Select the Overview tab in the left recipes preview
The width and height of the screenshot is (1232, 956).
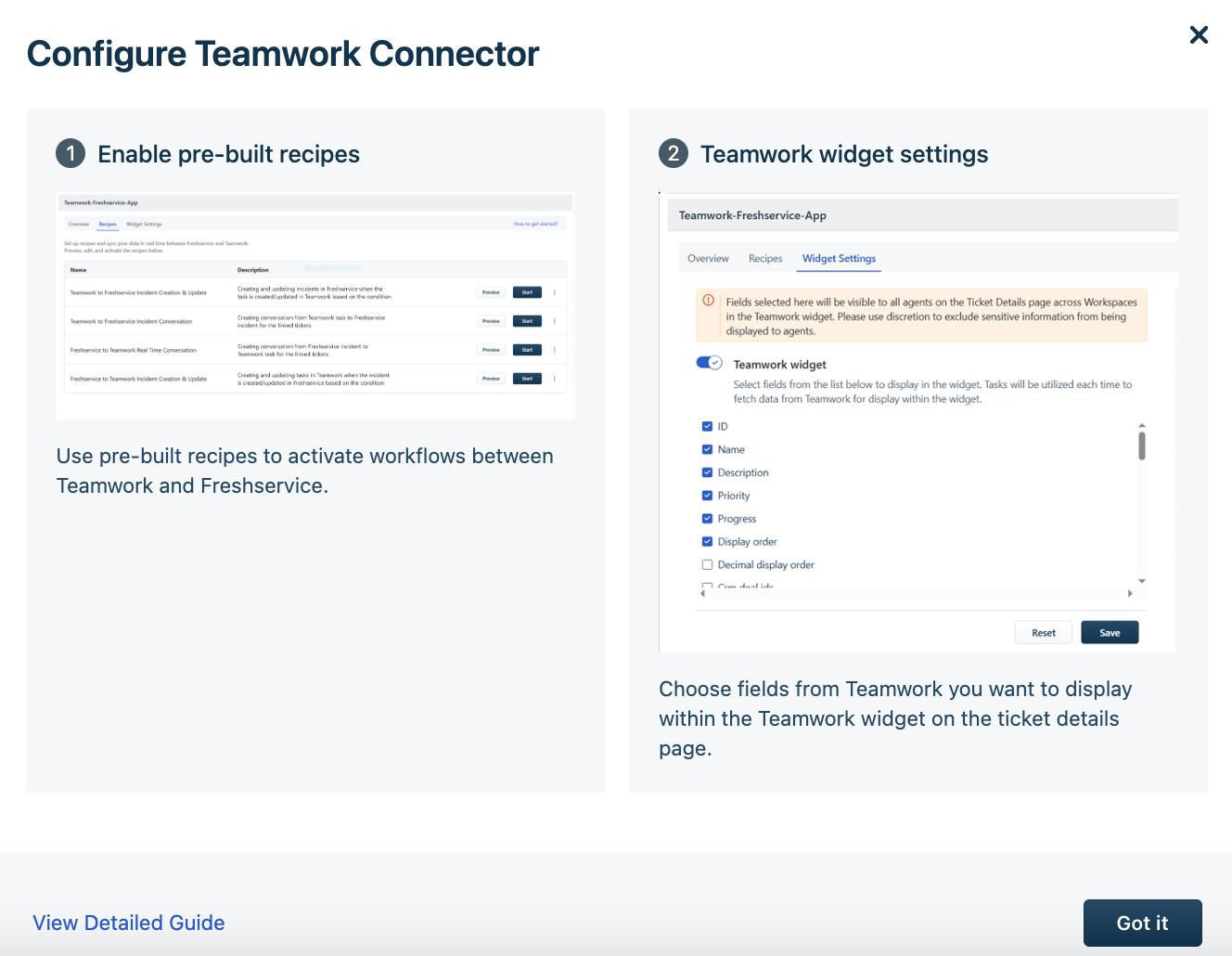coord(79,224)
